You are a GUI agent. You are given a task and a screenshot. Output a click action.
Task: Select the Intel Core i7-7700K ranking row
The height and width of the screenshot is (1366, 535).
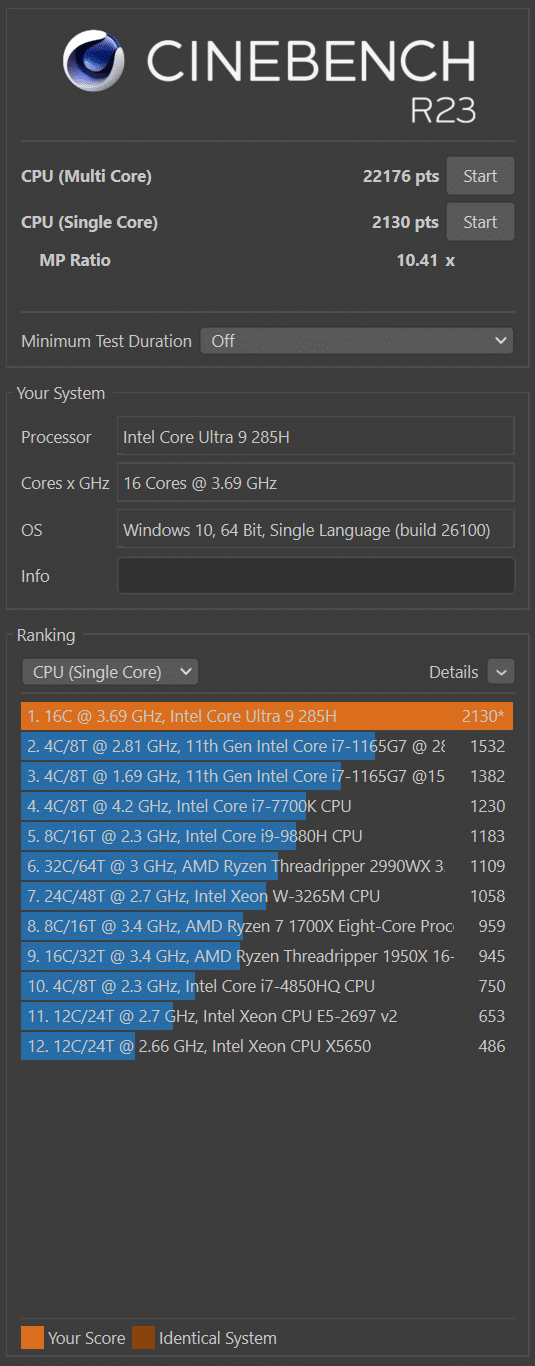pyautogui.click(x=267, y=806)
